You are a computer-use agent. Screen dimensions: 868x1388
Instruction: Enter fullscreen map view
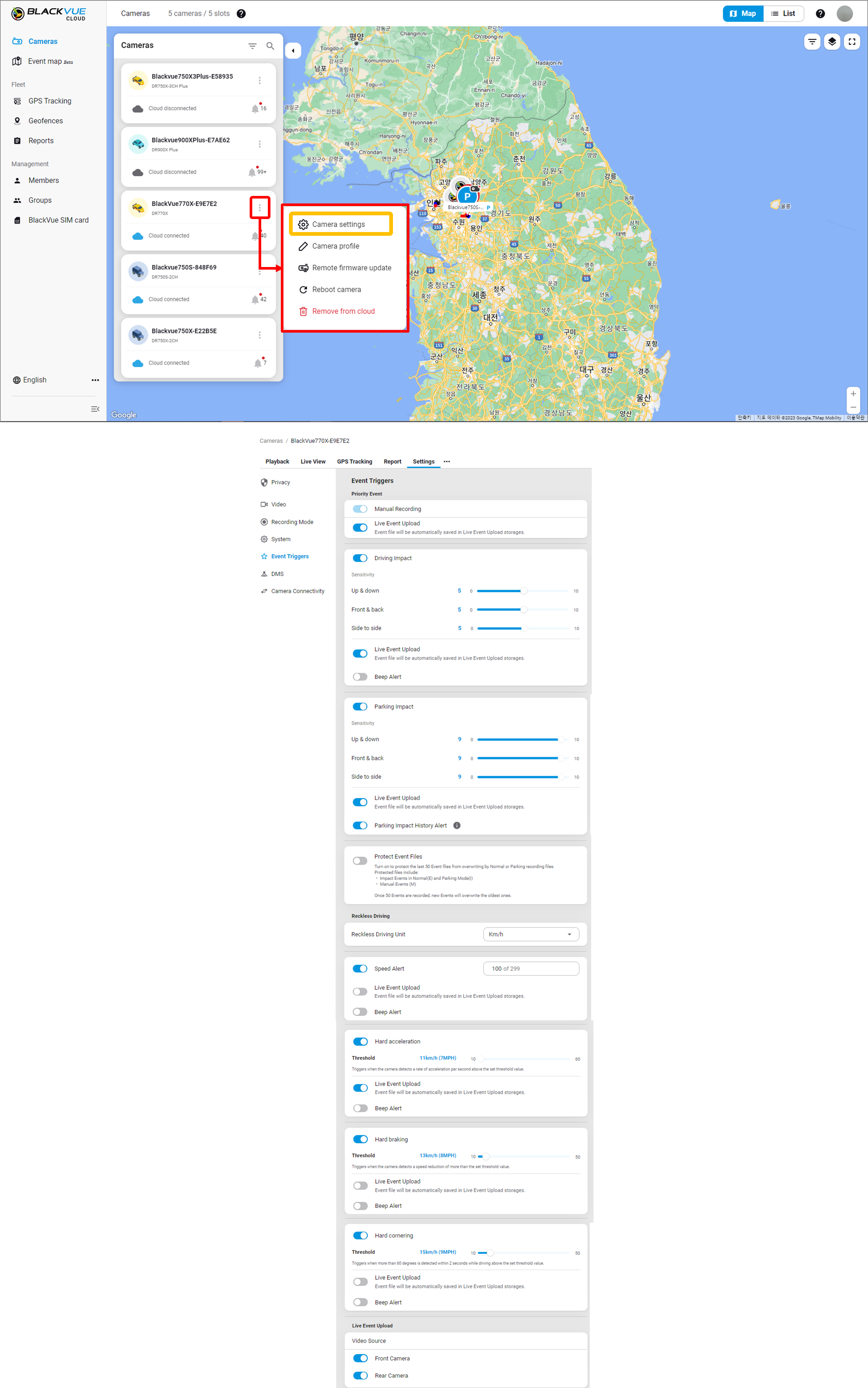852,41
